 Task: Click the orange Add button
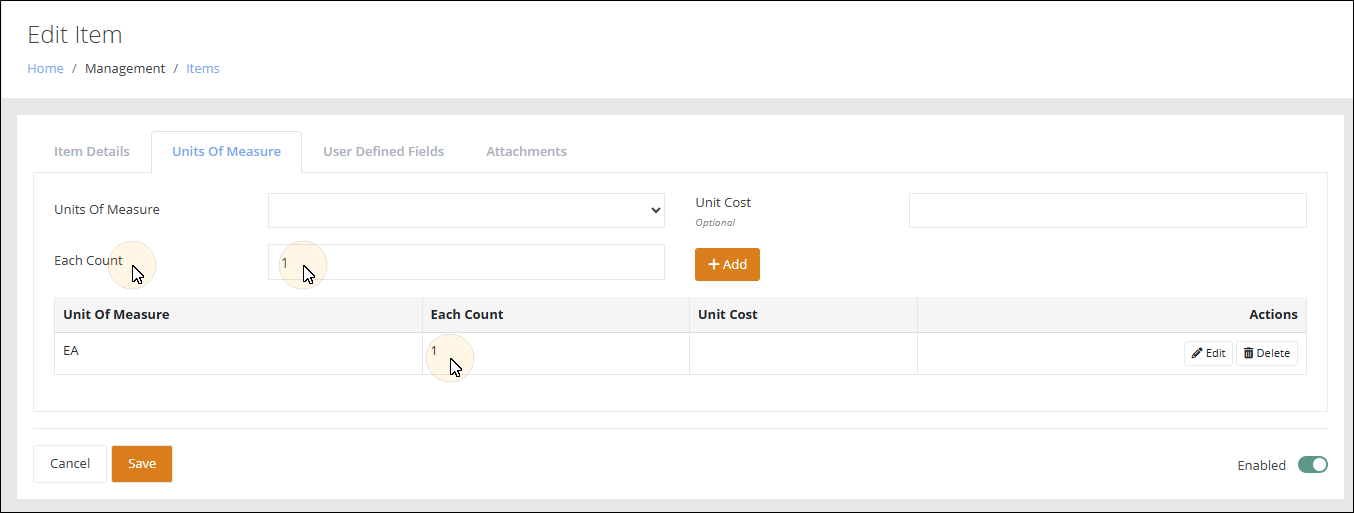pos(727,264)
